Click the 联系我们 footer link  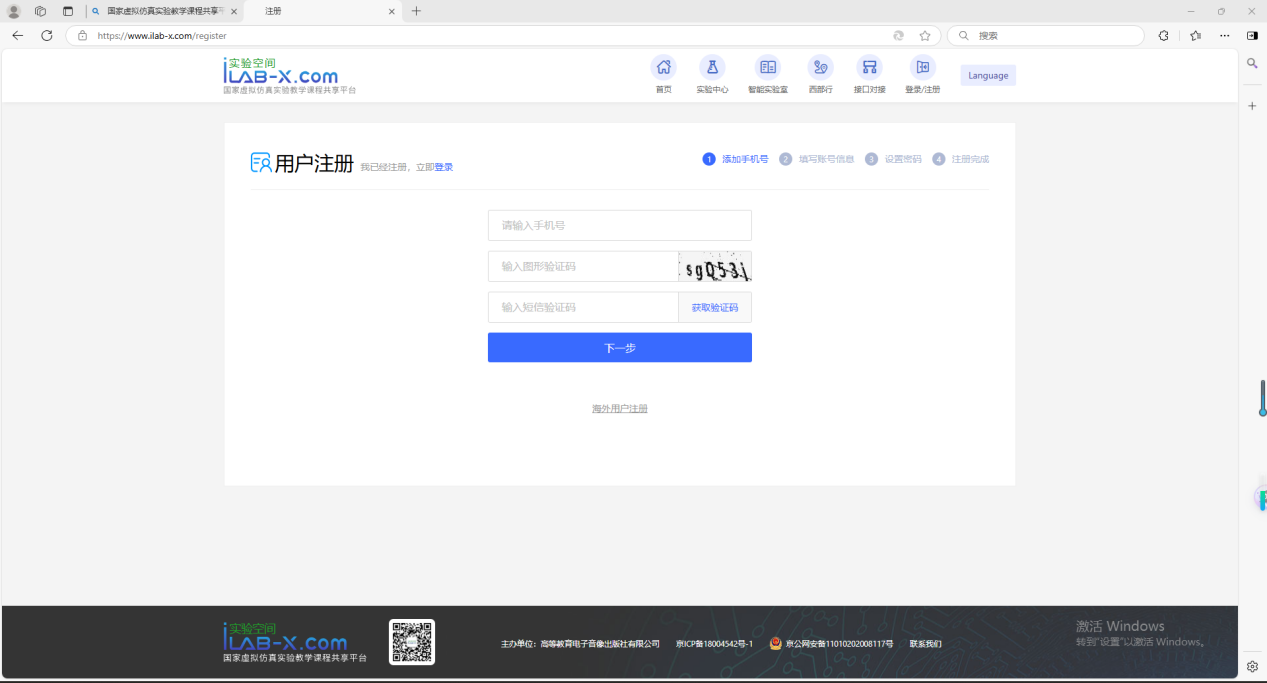coord(925,644)
